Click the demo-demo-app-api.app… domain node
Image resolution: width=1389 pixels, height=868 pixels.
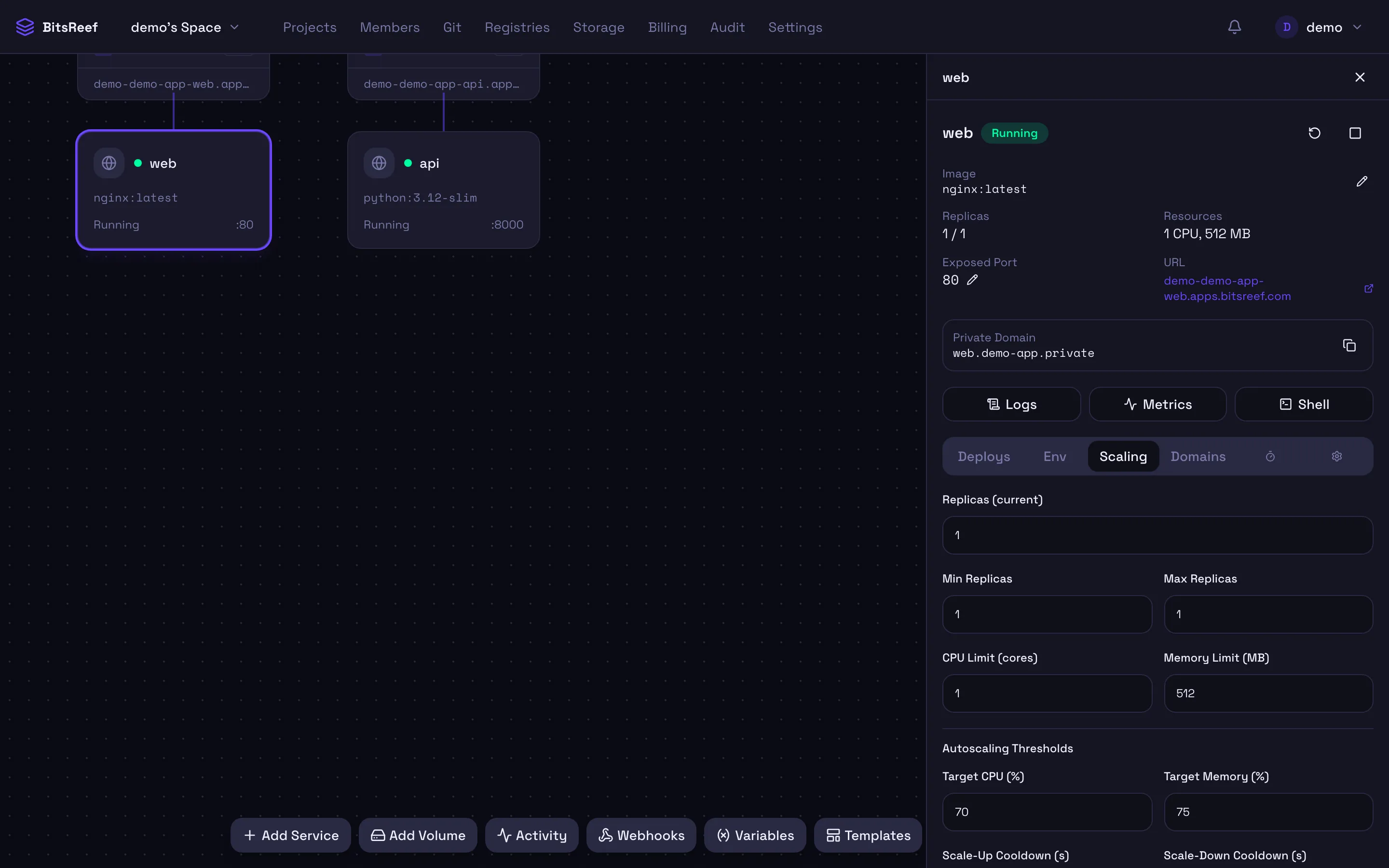[x=443, y=78]
